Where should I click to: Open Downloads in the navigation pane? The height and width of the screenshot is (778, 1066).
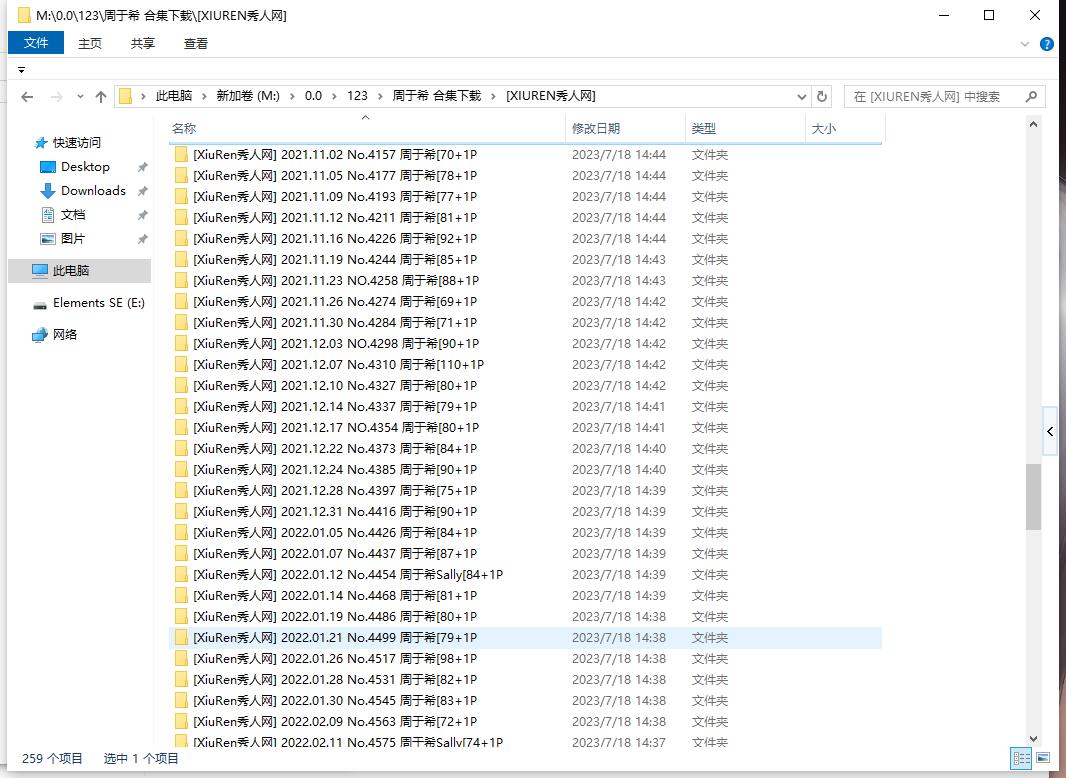coord(93,190)
